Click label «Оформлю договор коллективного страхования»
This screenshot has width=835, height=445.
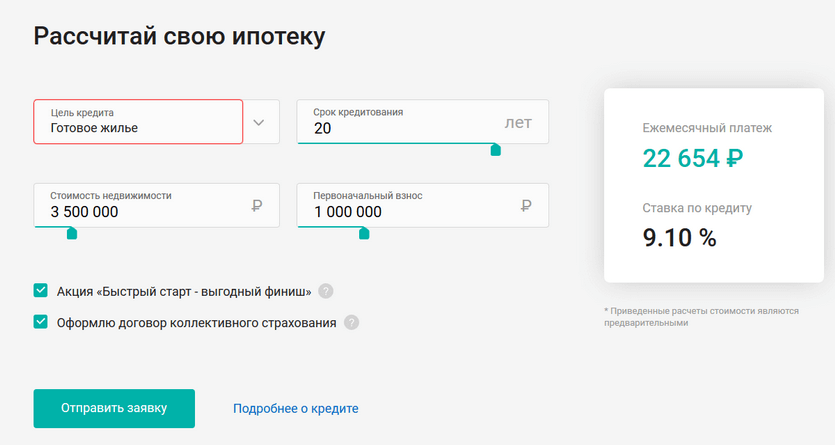pyautogui.click(x=197, y=323)
